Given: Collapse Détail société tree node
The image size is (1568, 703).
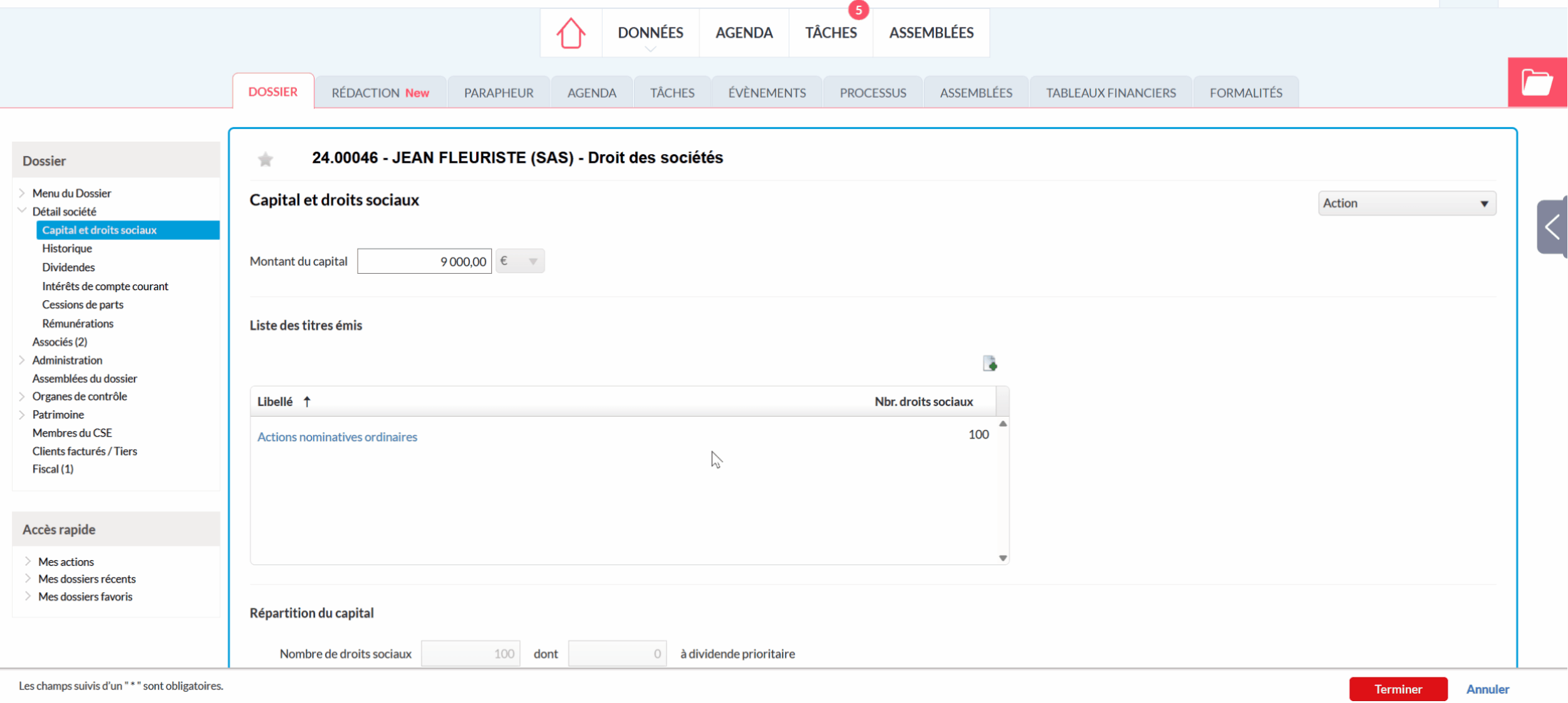Looking at the screenshot, I should click(22, 211).
